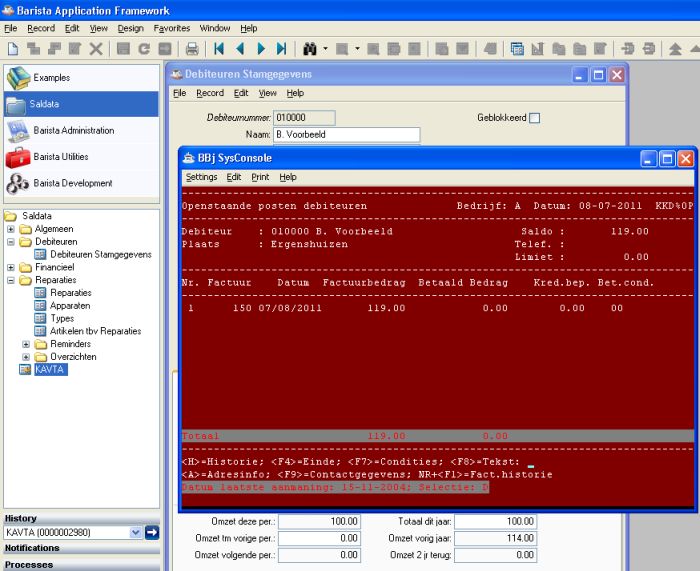Open Barista Utilities toolbox icon

coord(18,157)
